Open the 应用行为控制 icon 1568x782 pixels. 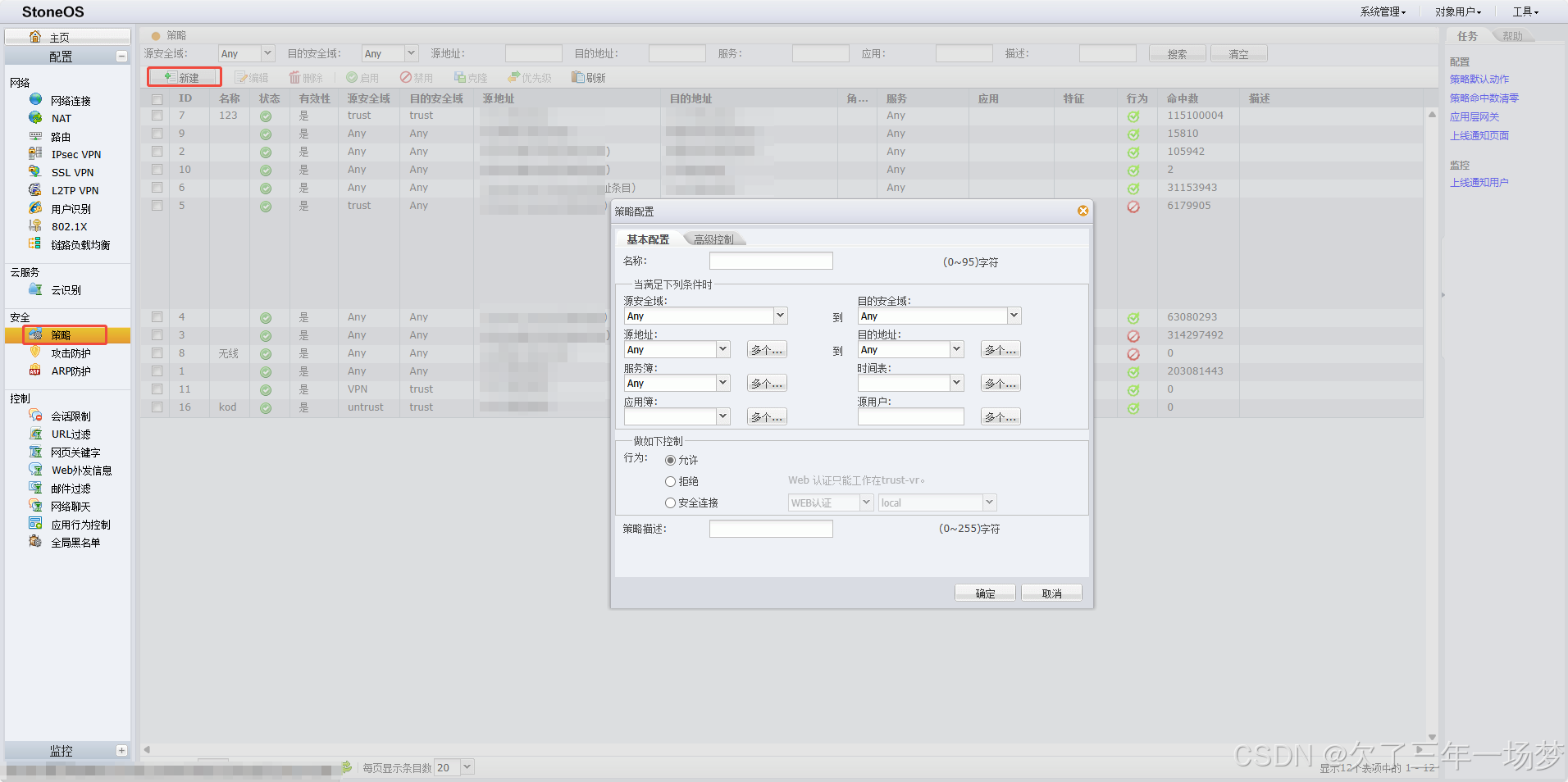35,524
